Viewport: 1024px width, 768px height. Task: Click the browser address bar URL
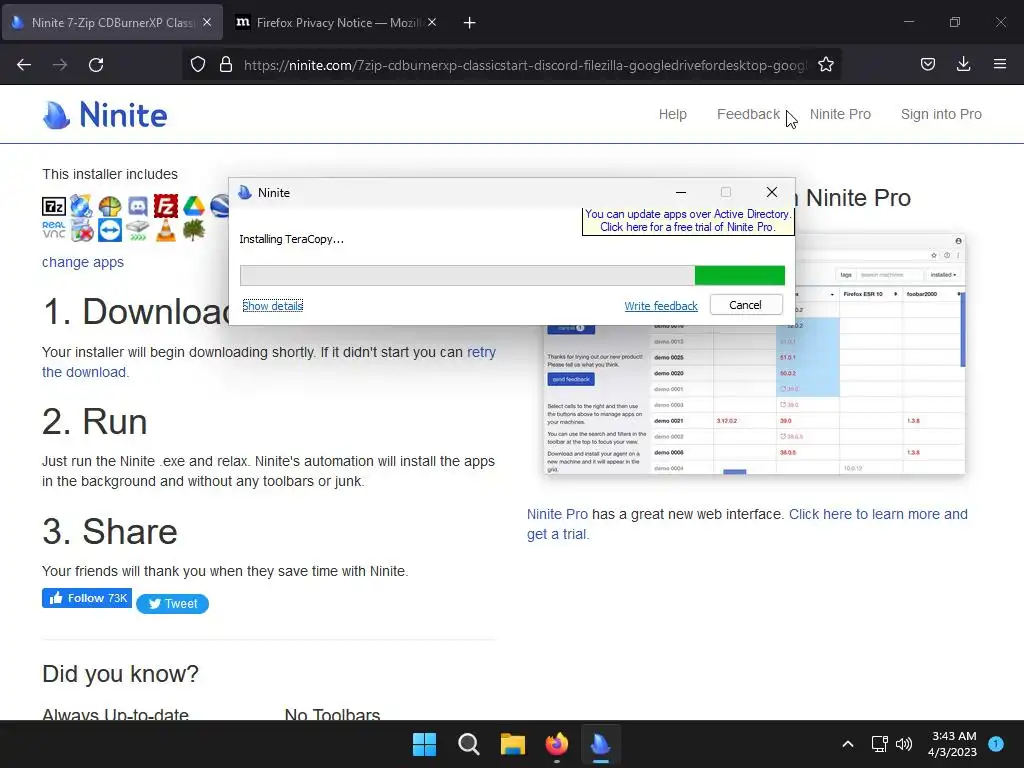coord(525,65)
